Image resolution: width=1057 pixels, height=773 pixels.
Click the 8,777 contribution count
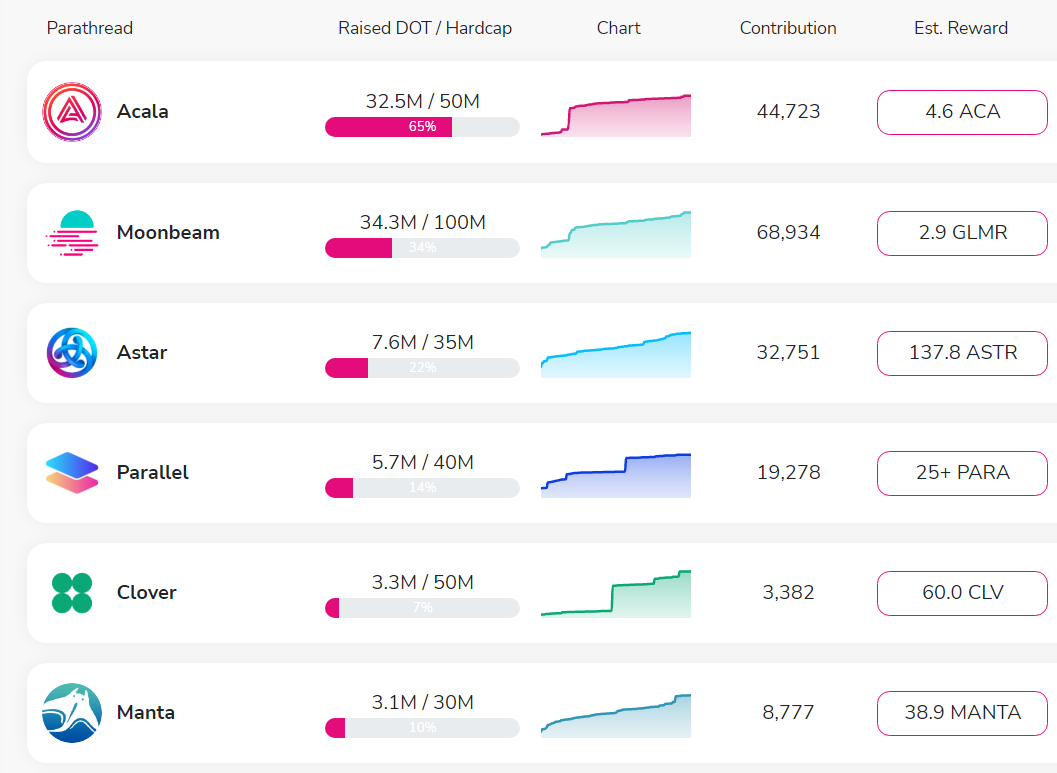point(788,713)
